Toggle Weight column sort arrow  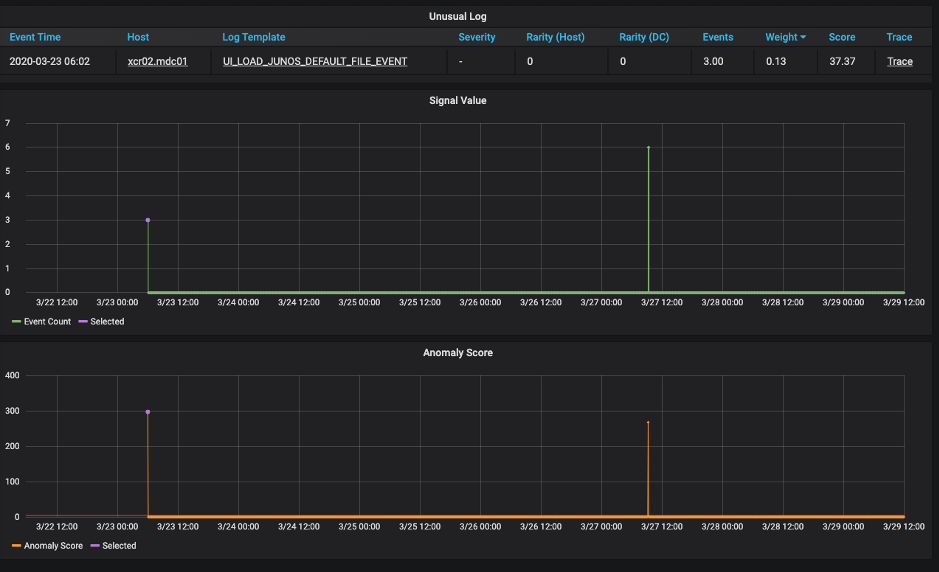pyautogui.click(x=803, y=37)
